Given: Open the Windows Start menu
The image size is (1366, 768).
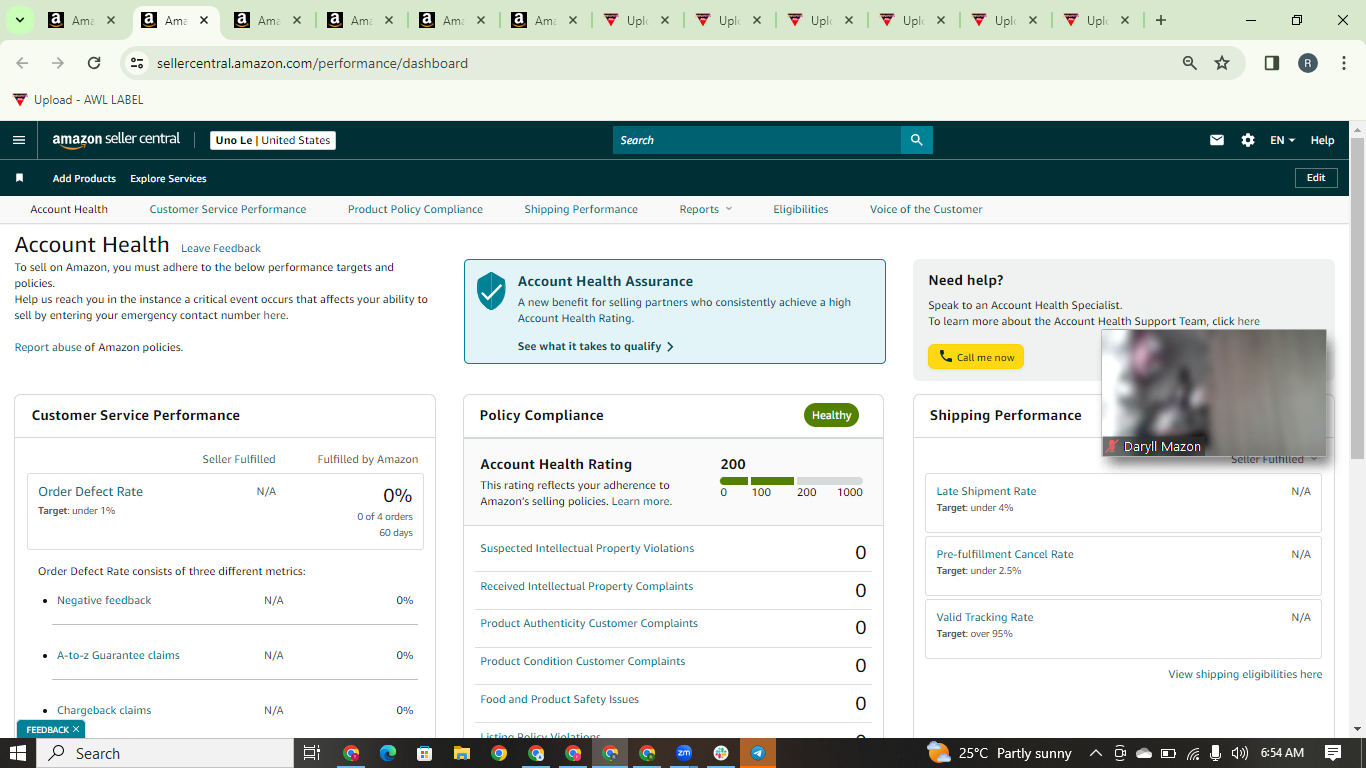Looking at the screenshot, I should 18,753.
